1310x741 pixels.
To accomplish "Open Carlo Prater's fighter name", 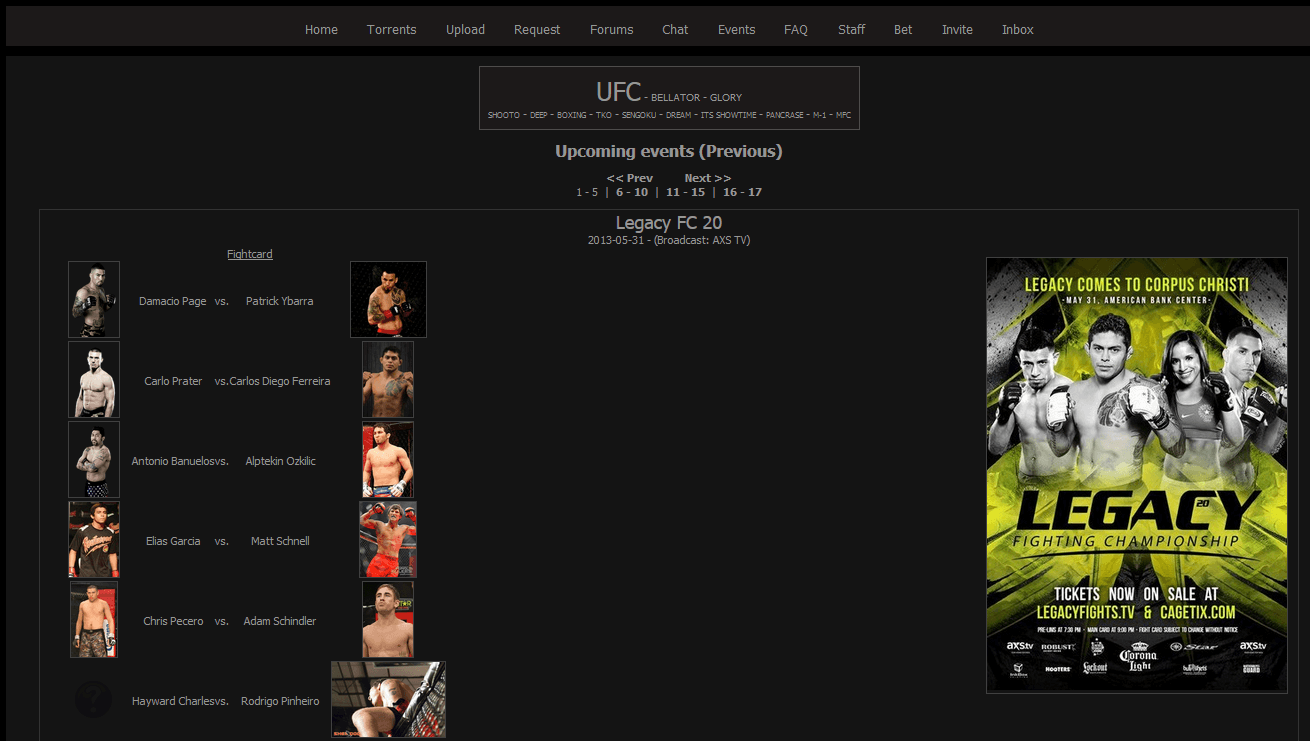I will click(173, 381).
